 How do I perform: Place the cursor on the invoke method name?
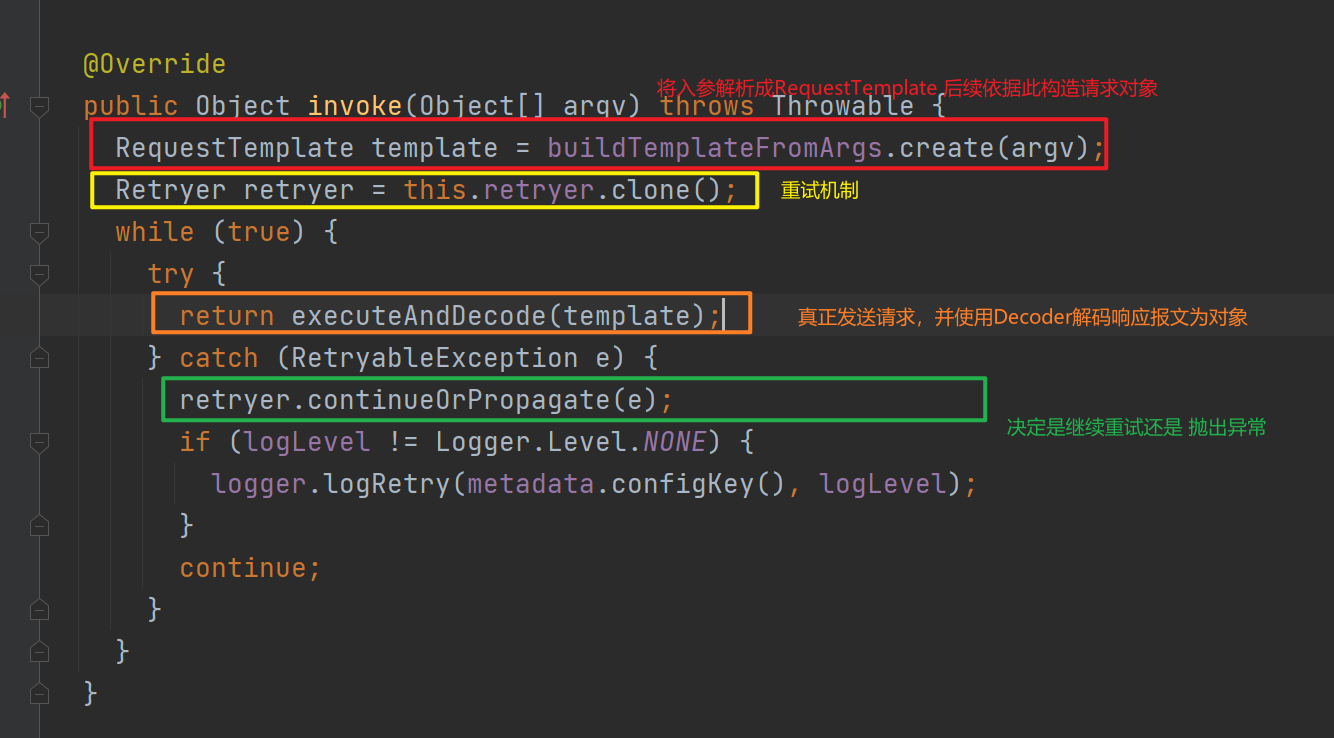tap(355, 107)
